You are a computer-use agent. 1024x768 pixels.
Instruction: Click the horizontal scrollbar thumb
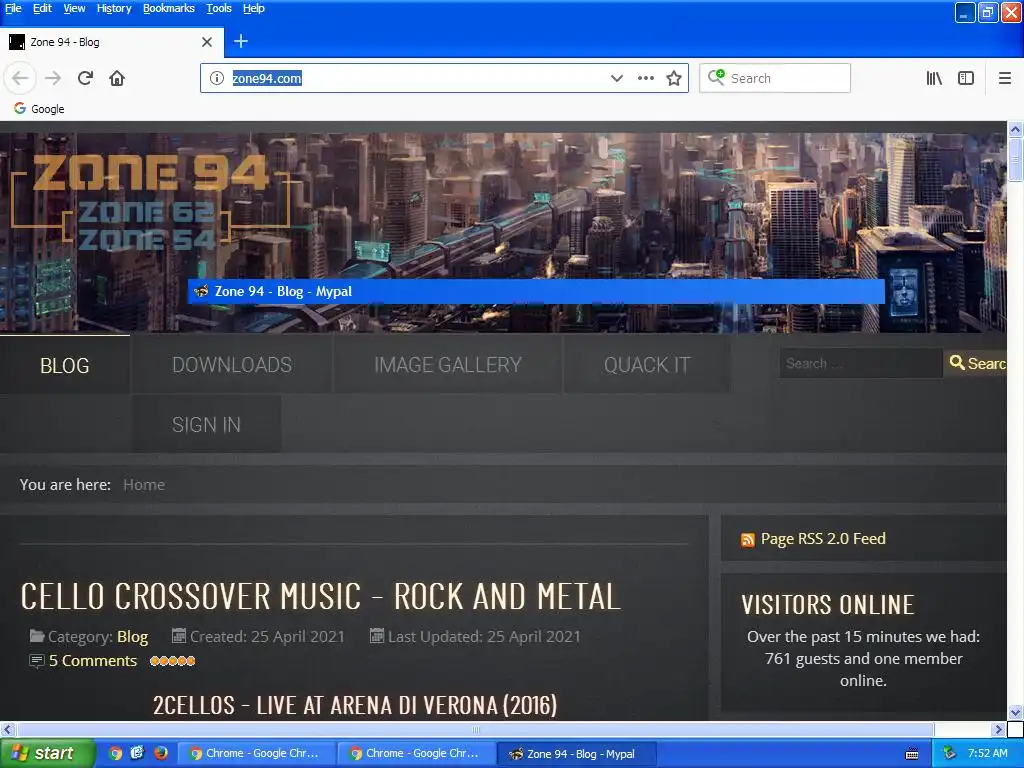[475, 729]
